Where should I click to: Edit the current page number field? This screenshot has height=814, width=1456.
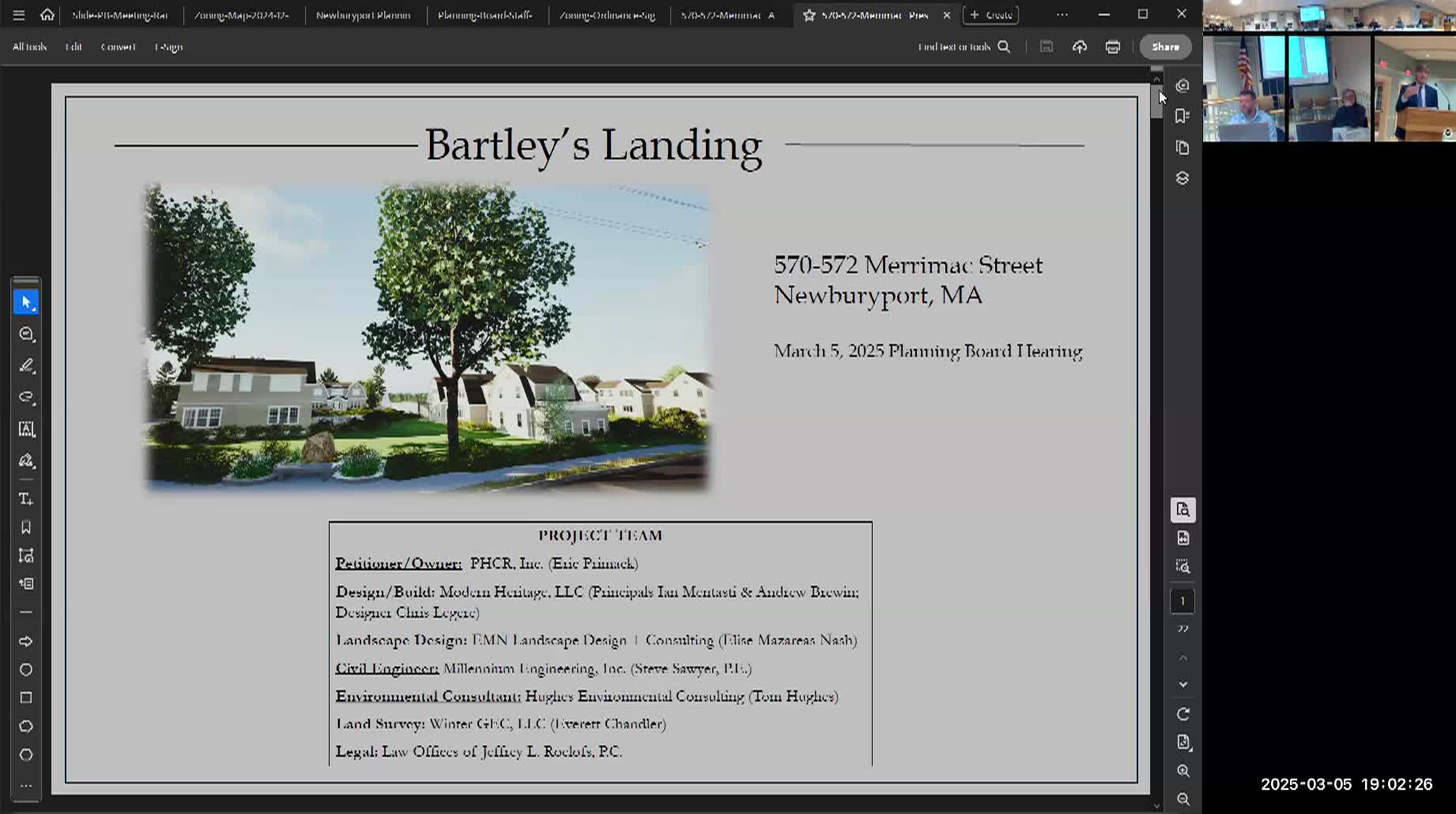1183,601
